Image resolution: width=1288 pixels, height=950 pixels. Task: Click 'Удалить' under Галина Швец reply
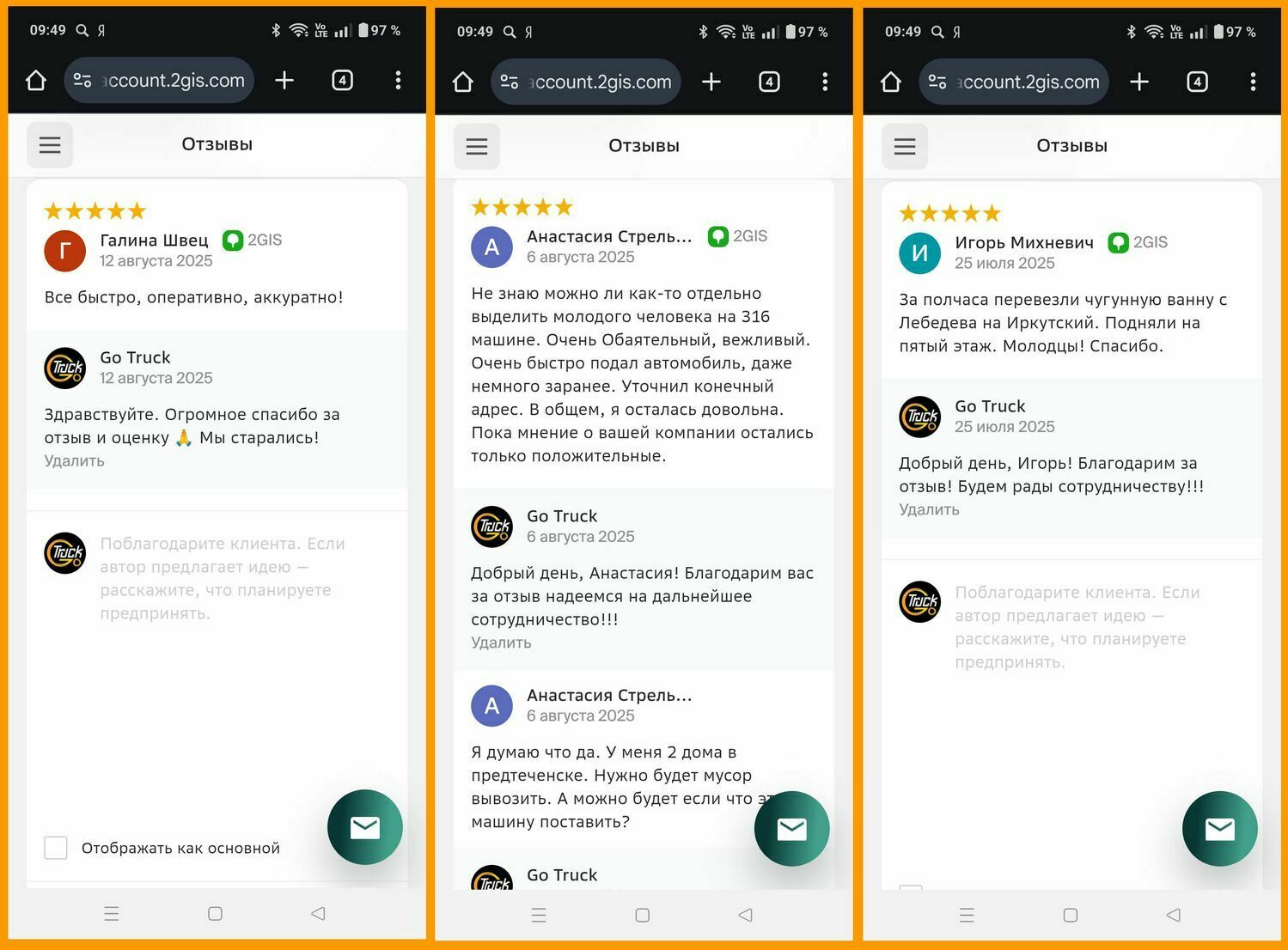coord(75,460)
